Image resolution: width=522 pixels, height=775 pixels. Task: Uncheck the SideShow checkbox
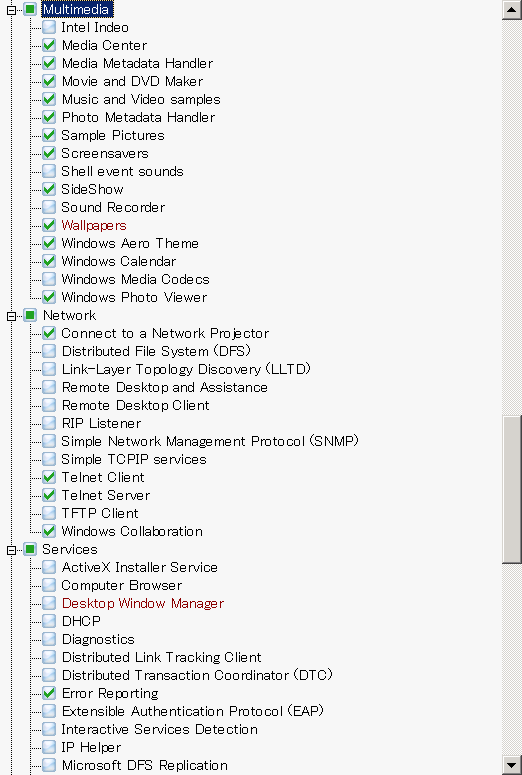pyautogui.click(x=49, y=189)
